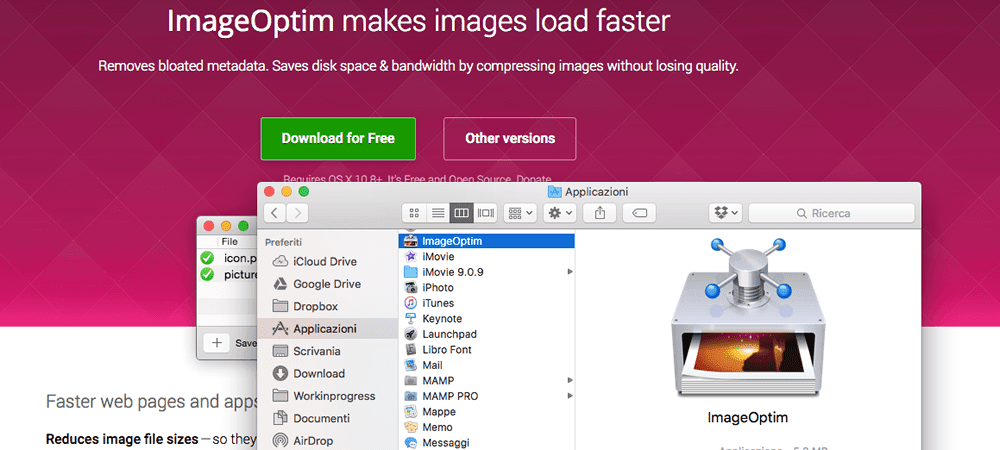Select Mail in the applications list
Image resolution: width=1000 pixels, height=450 pixels.
point(487,365)
